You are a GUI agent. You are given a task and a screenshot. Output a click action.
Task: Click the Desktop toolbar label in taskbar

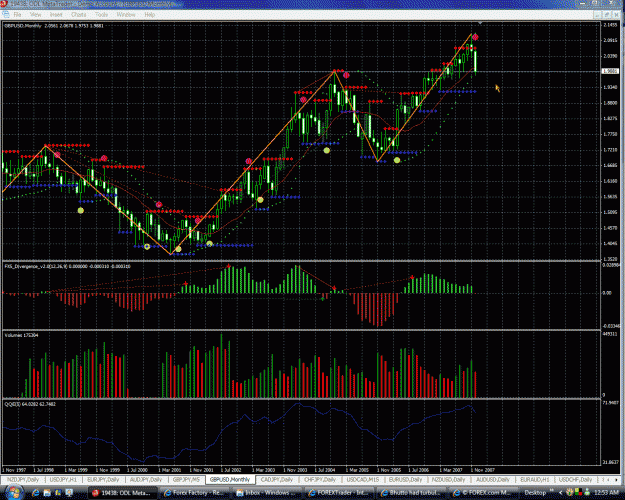(535, 493)
